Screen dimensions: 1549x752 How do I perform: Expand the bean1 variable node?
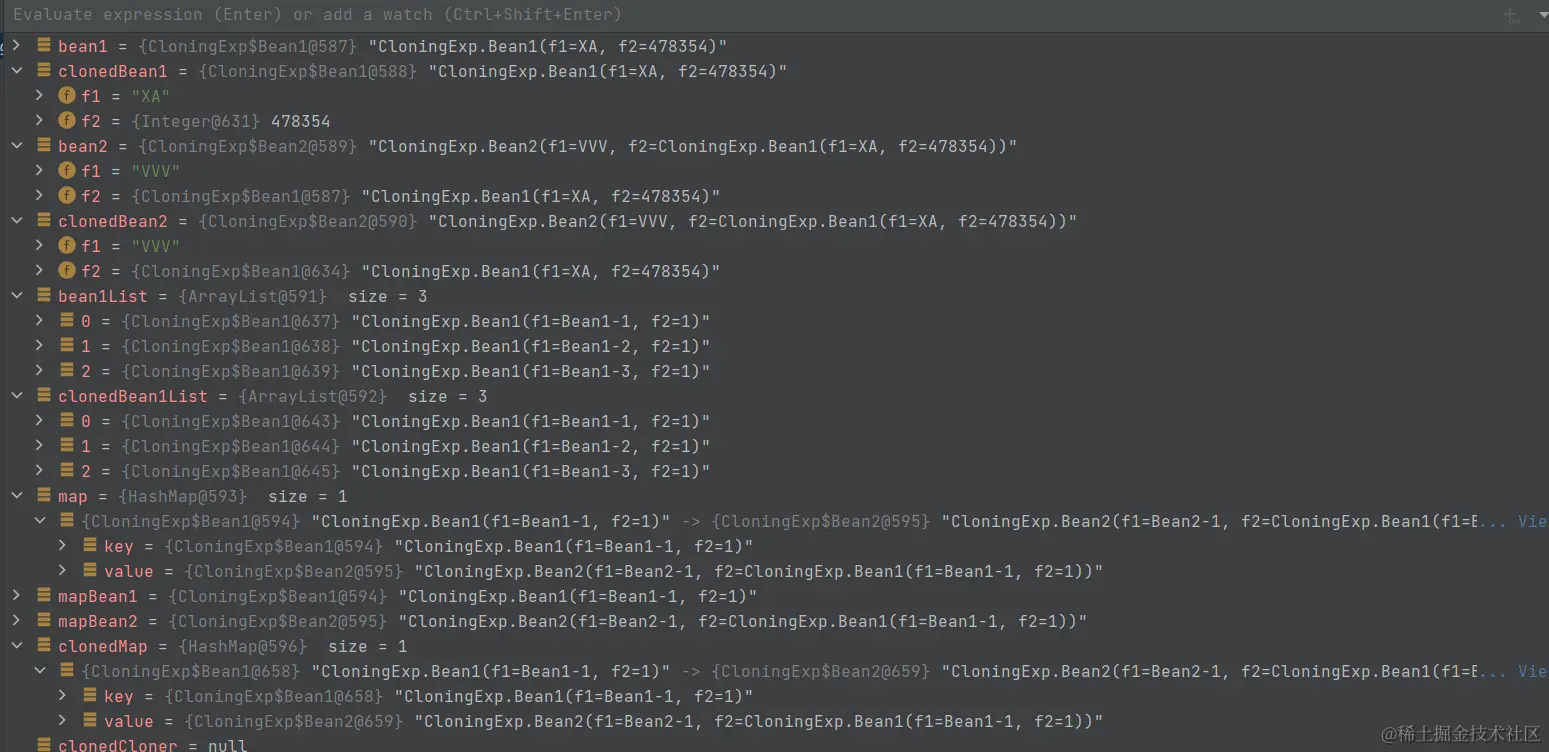click(x=15, y=46)
